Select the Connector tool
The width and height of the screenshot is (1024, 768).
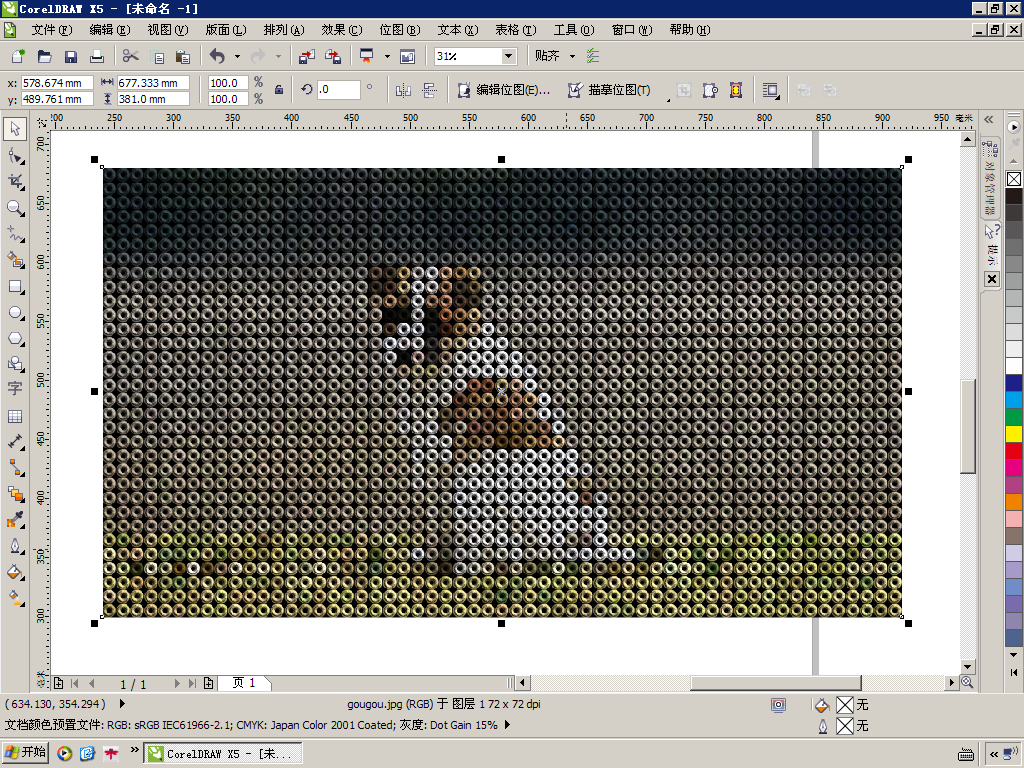point(16,468)
